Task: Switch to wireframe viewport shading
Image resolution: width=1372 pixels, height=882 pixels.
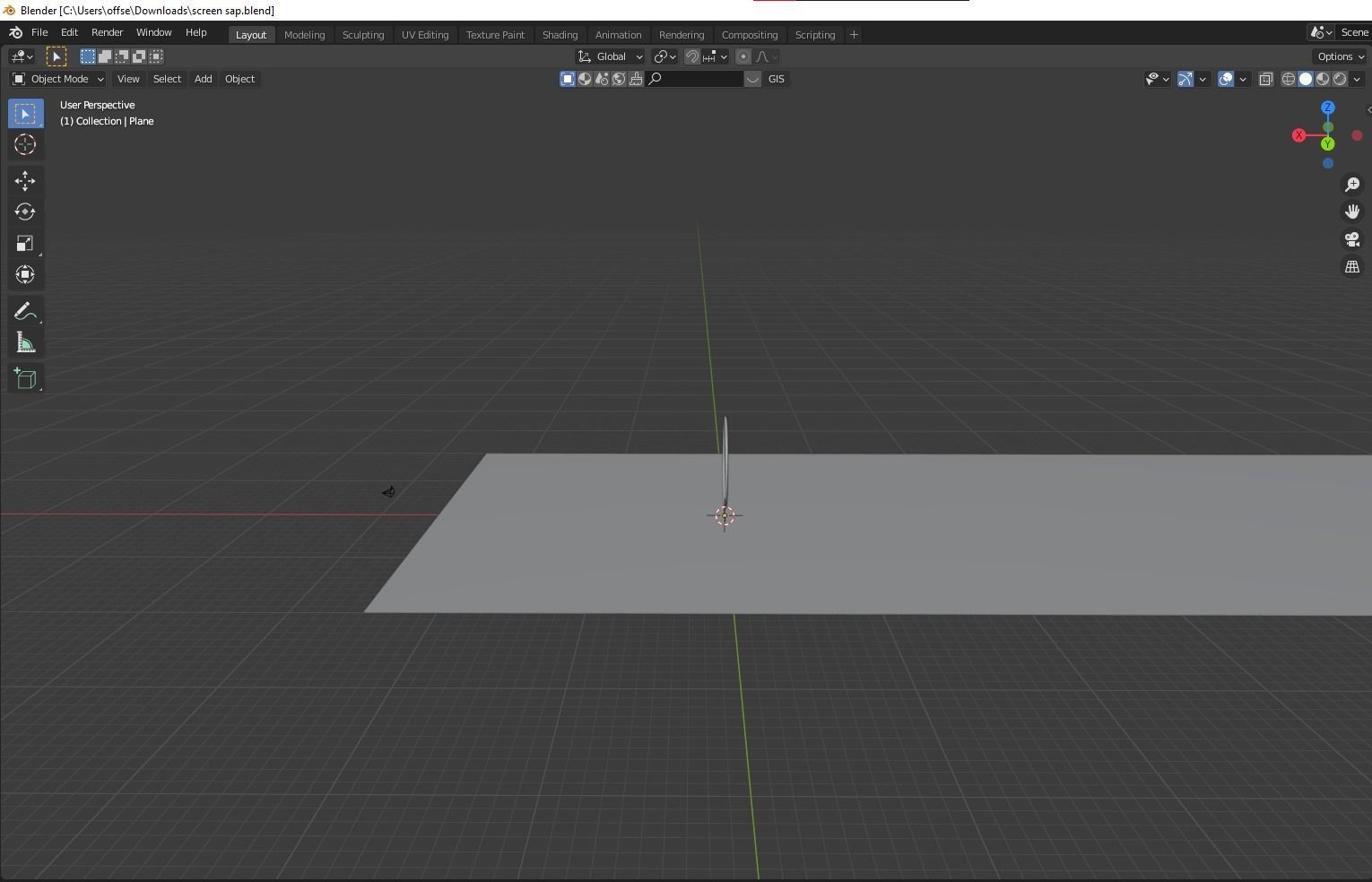Action: click(x=1289, y=79)
